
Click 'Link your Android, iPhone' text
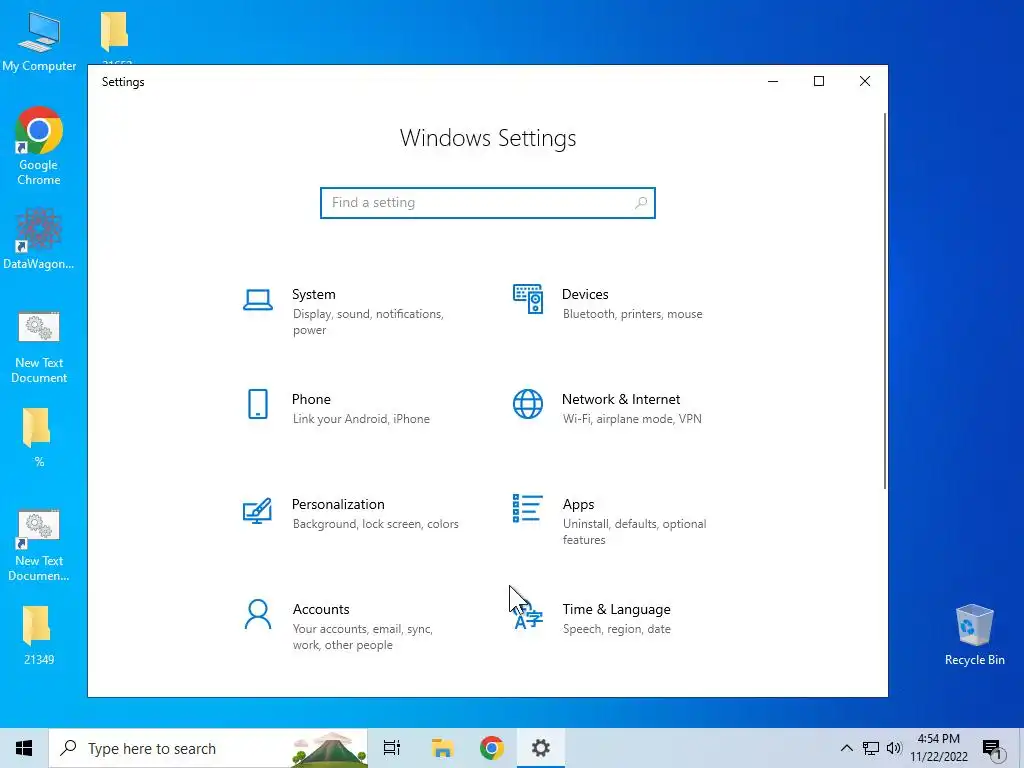click(361, 419)
